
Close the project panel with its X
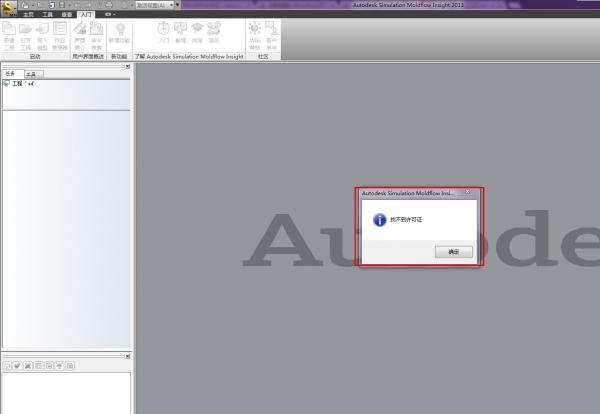tap(128, 67)
